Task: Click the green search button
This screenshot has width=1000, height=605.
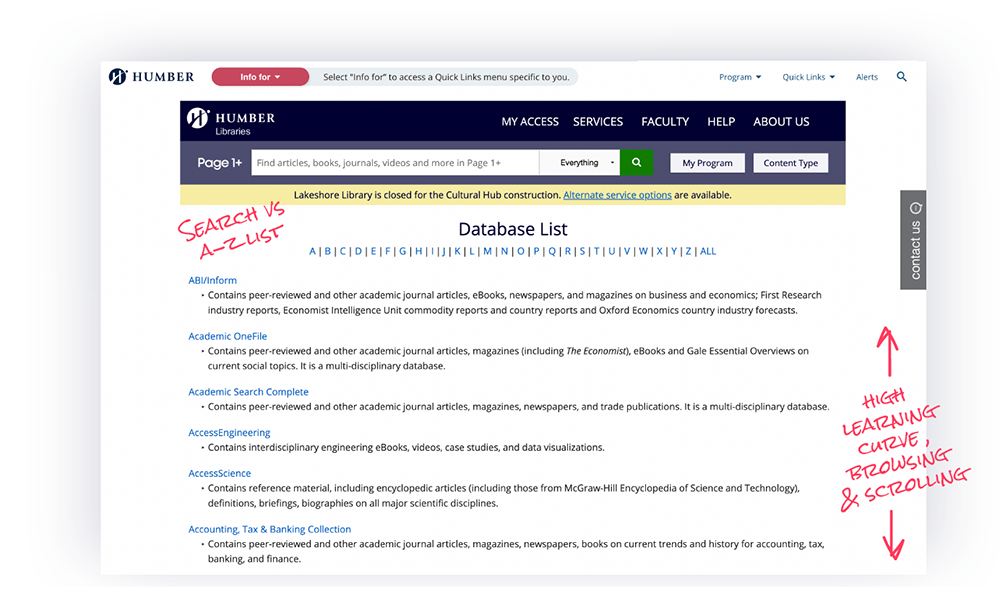Action: pyautogui.click(x=636, y=163)
